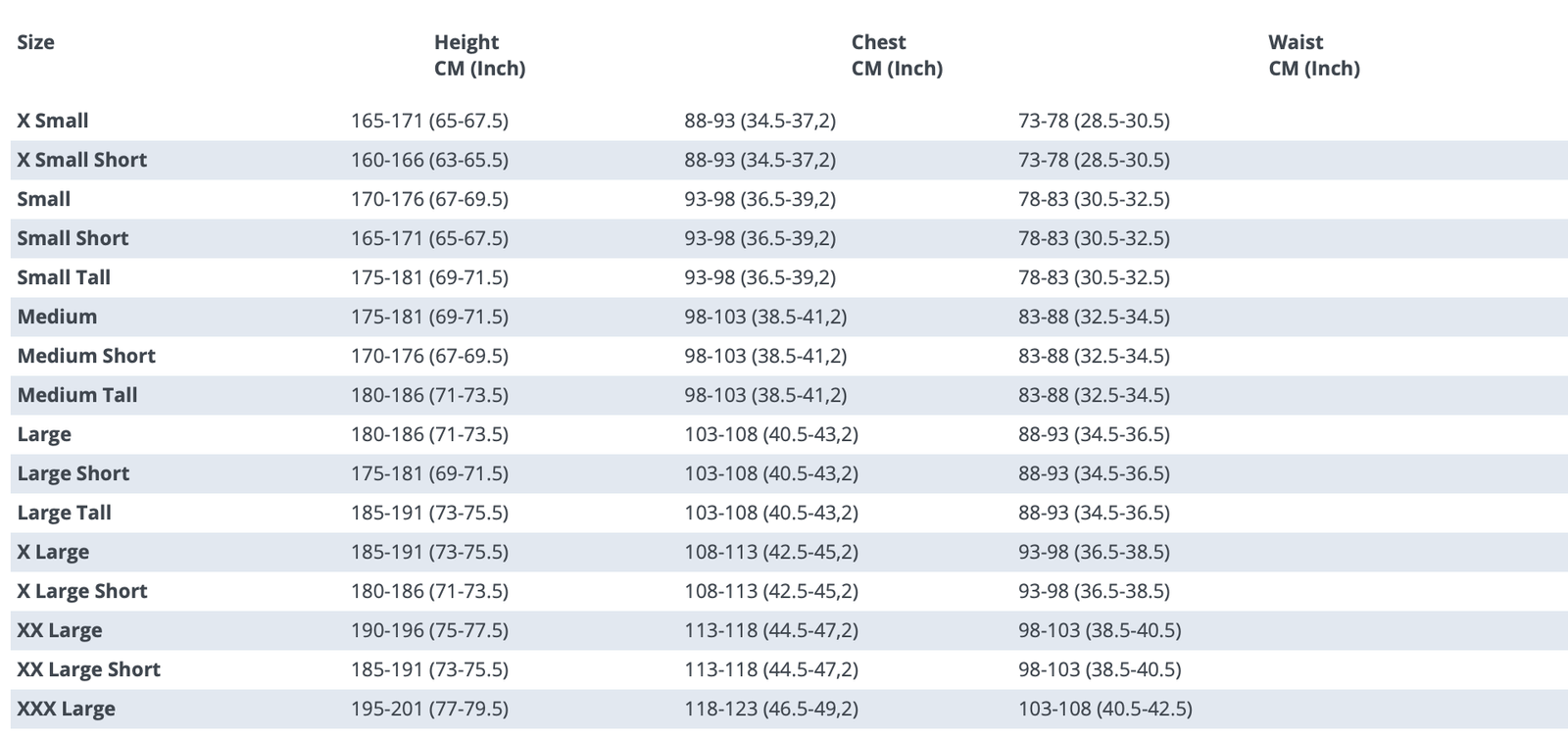Select the XX Large Short size label
Viewport: 1568px width, 737px height.
[89, 669]
